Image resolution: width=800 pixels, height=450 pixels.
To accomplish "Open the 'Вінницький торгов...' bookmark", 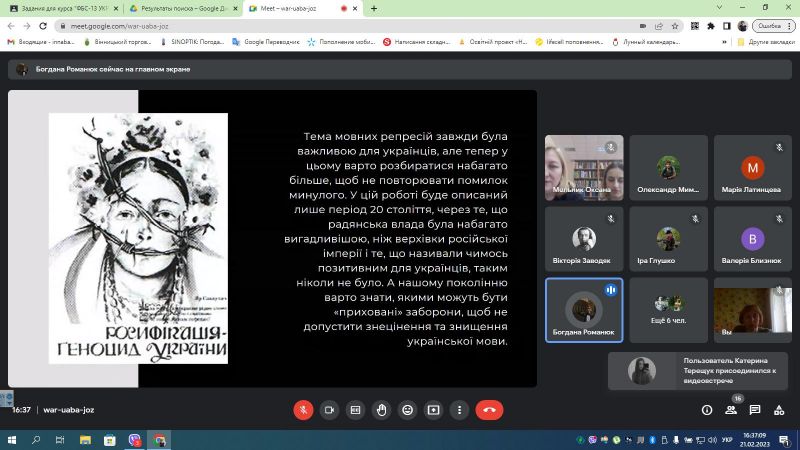I will click(x=117, y=42).
